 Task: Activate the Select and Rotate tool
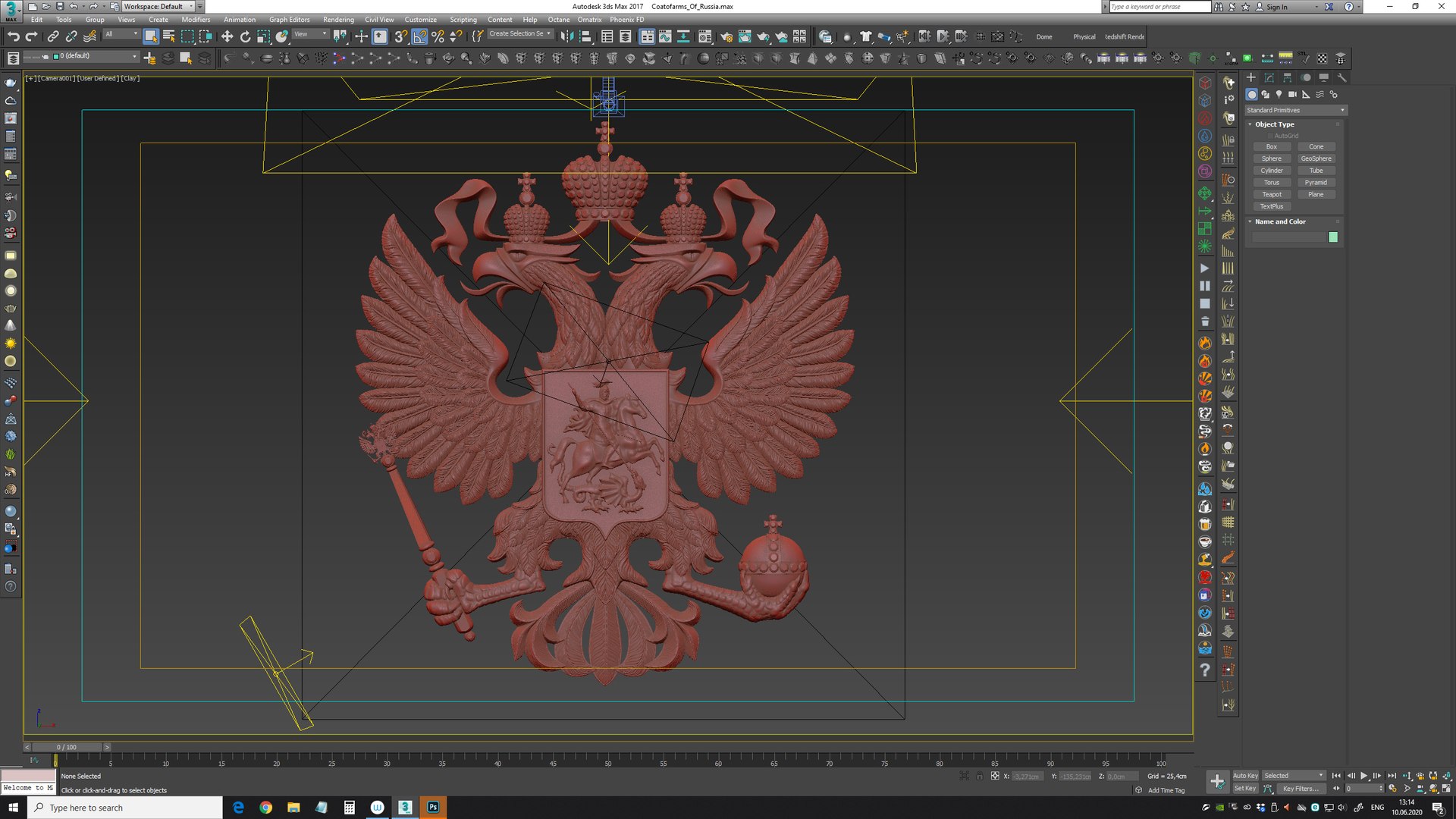pyautogui.click(x=245, y=36)
